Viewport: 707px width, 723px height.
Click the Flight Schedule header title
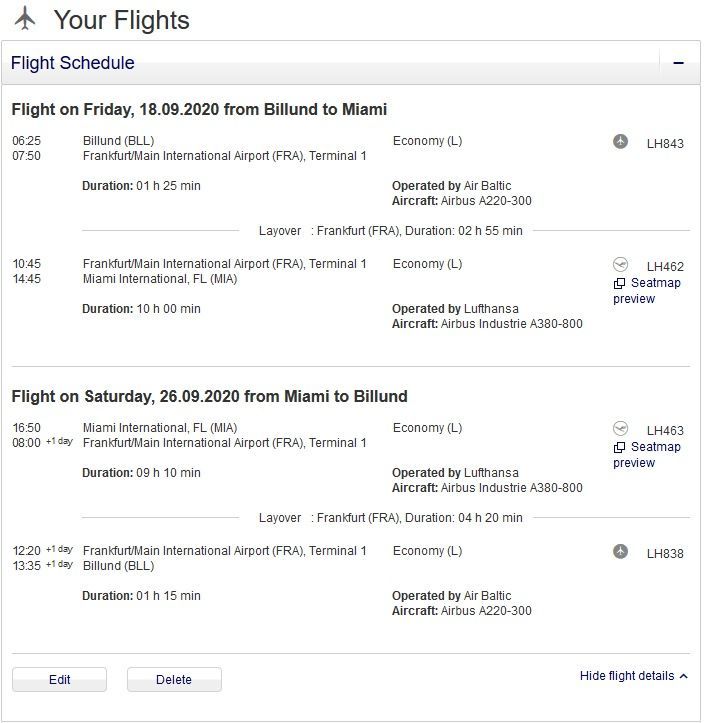tap(72, 63)
